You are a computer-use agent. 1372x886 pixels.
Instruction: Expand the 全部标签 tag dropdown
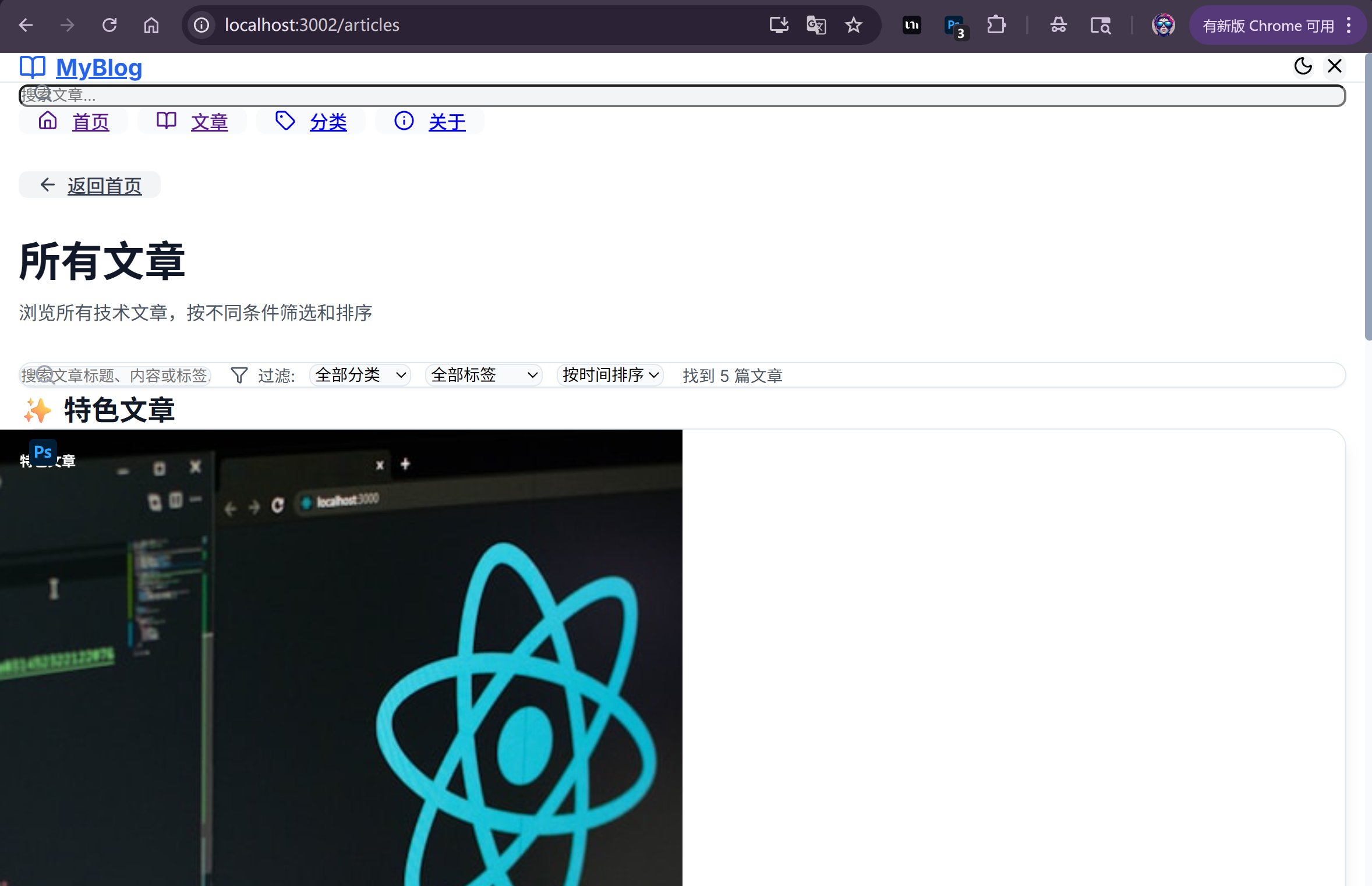[483, 375]
